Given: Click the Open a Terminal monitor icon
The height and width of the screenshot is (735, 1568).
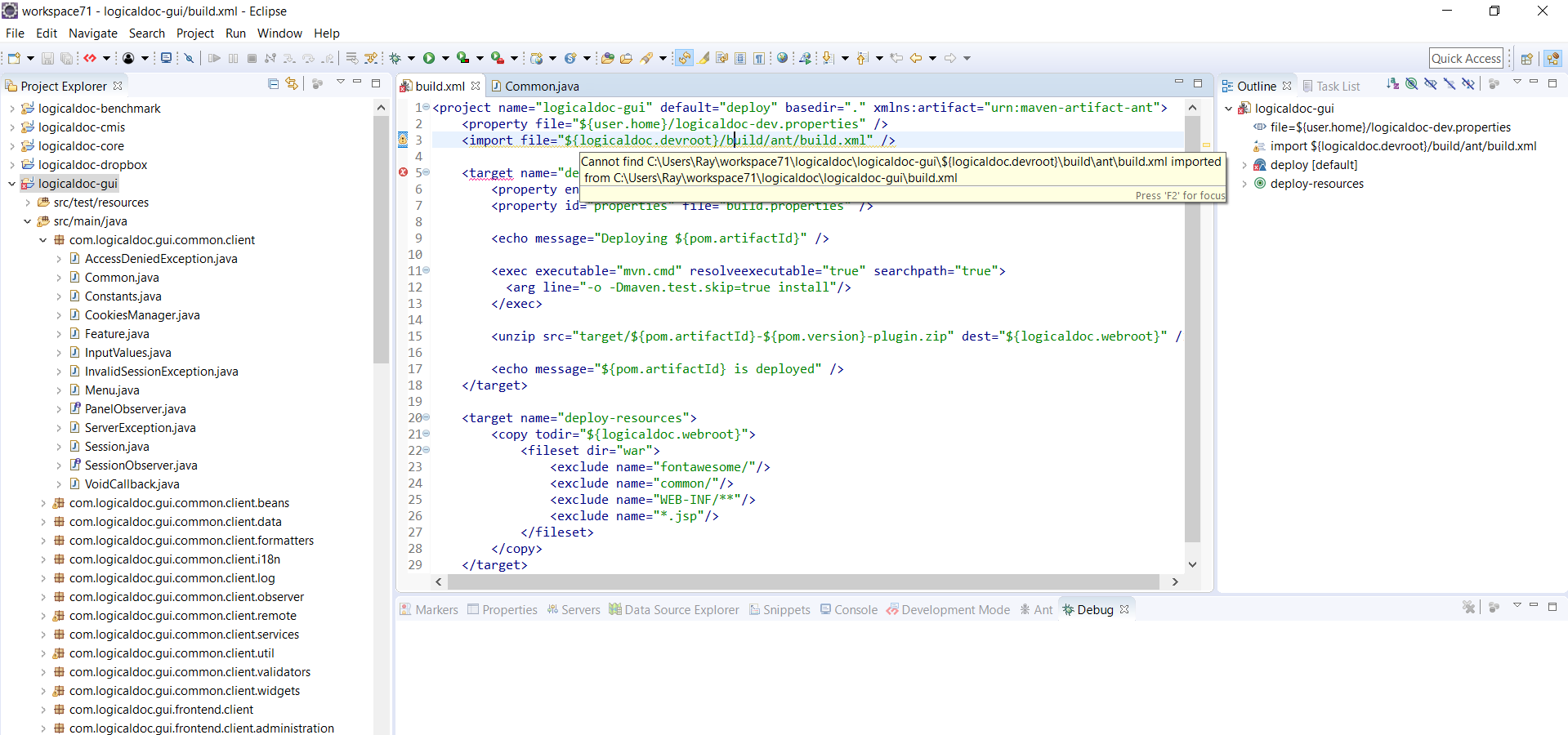Looking at the screenshot, I should pos(166,58).
